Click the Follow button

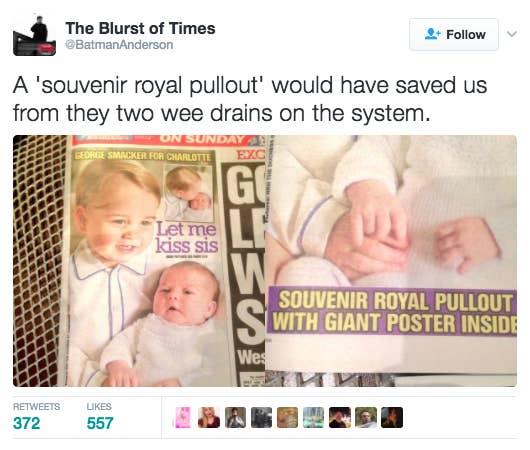pyautogui.click(x=454, y=34)
